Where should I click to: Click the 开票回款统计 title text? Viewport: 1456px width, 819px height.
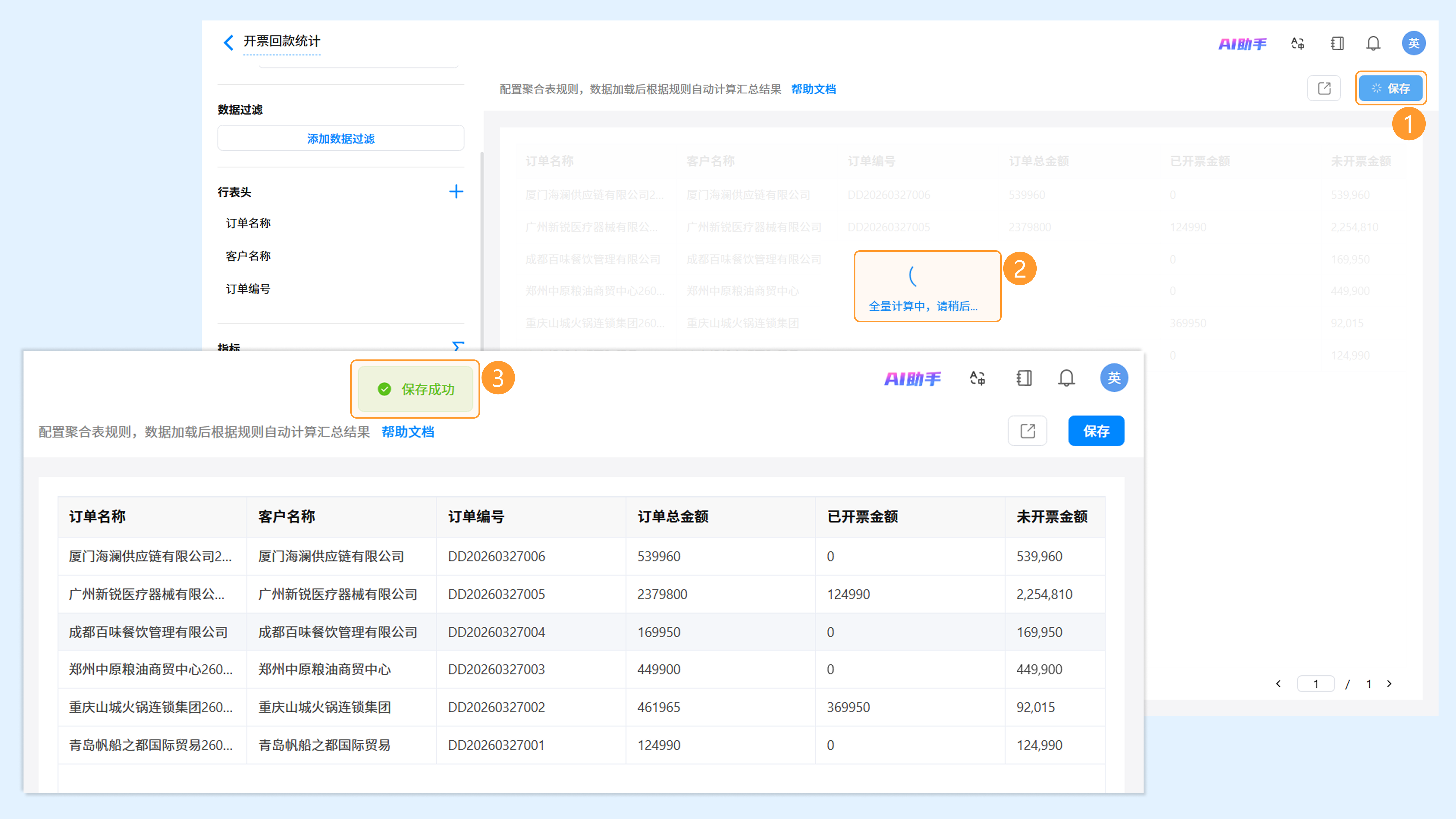tap(282, 41)
